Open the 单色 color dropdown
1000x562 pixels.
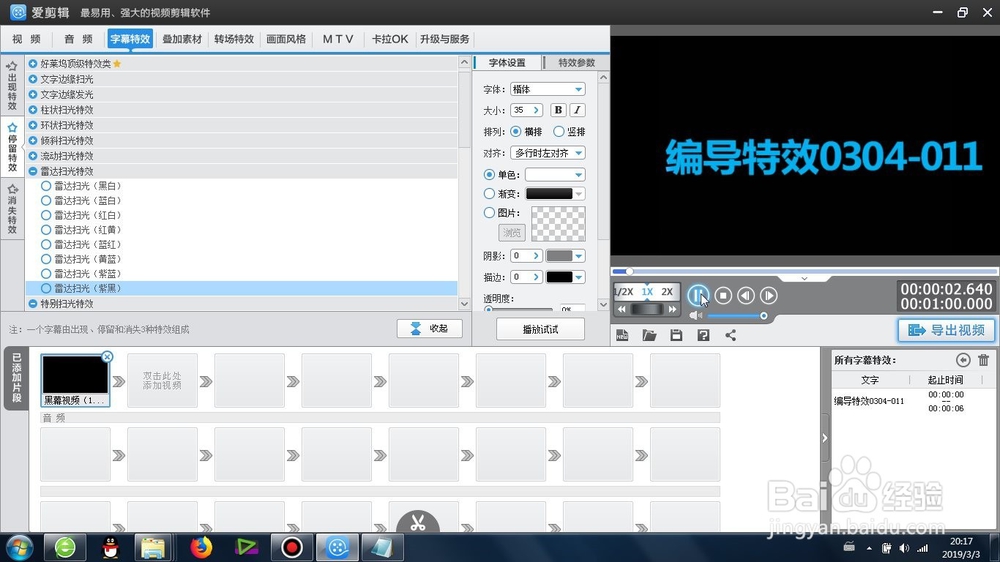(x=555, y=174)
